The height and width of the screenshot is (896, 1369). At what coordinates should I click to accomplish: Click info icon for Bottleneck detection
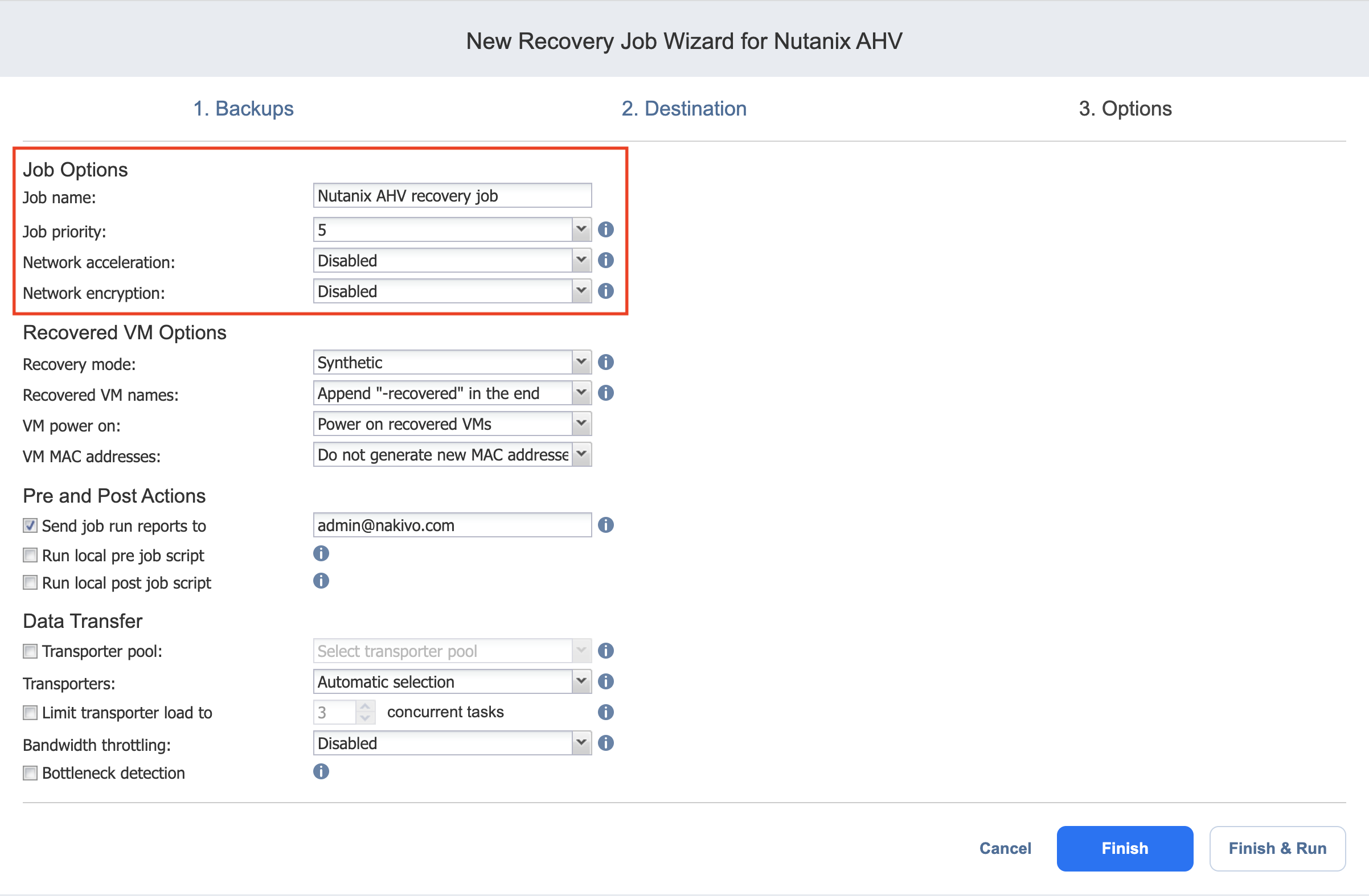click(321, 771)
